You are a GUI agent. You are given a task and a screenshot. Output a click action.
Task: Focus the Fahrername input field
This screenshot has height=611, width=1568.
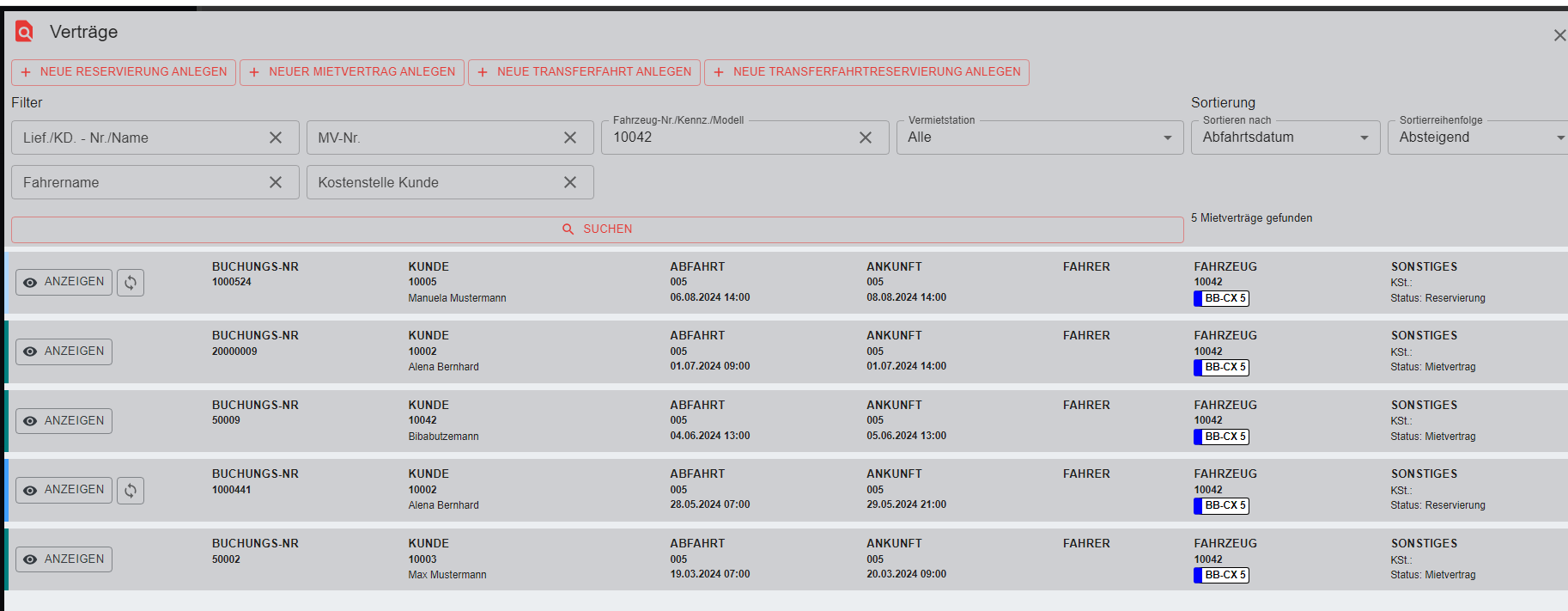coord(137,182)
